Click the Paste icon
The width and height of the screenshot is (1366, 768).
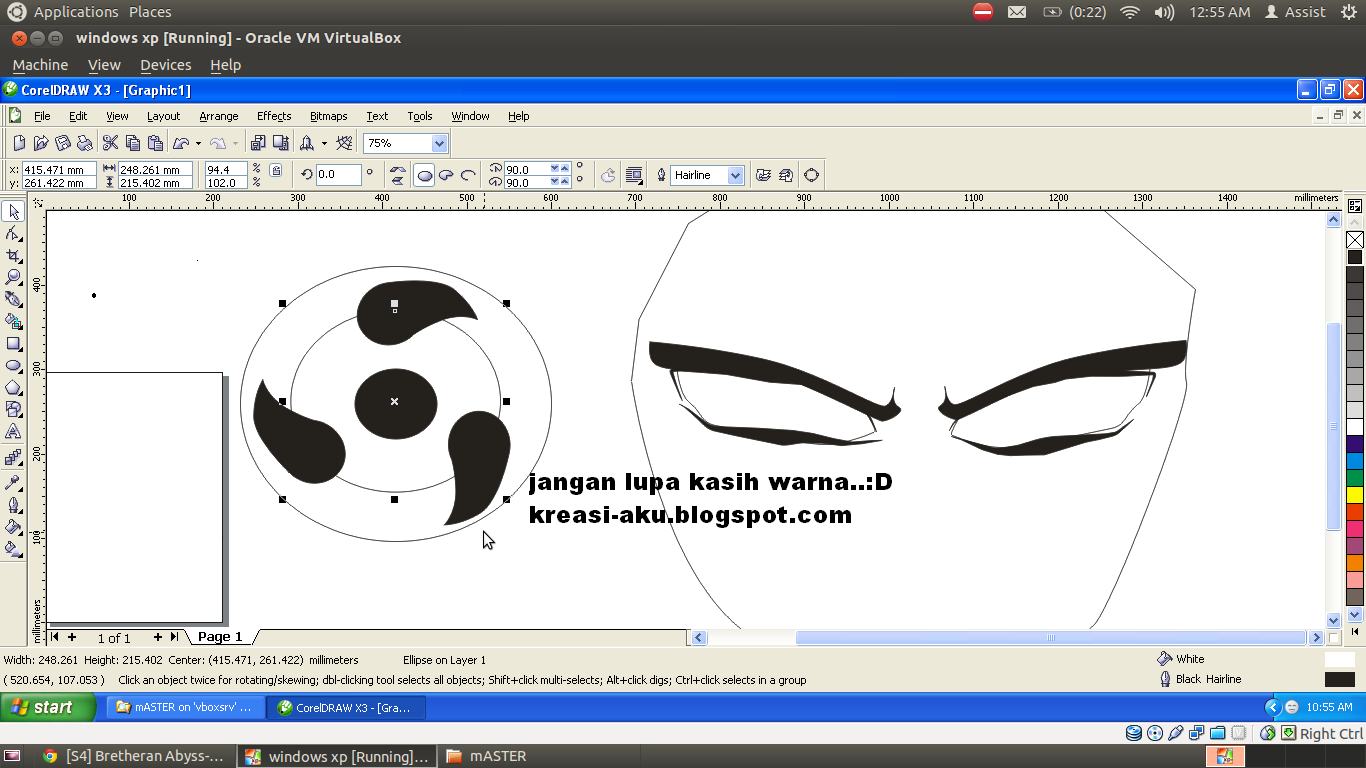pyautogui.click(x=155, y=143)
